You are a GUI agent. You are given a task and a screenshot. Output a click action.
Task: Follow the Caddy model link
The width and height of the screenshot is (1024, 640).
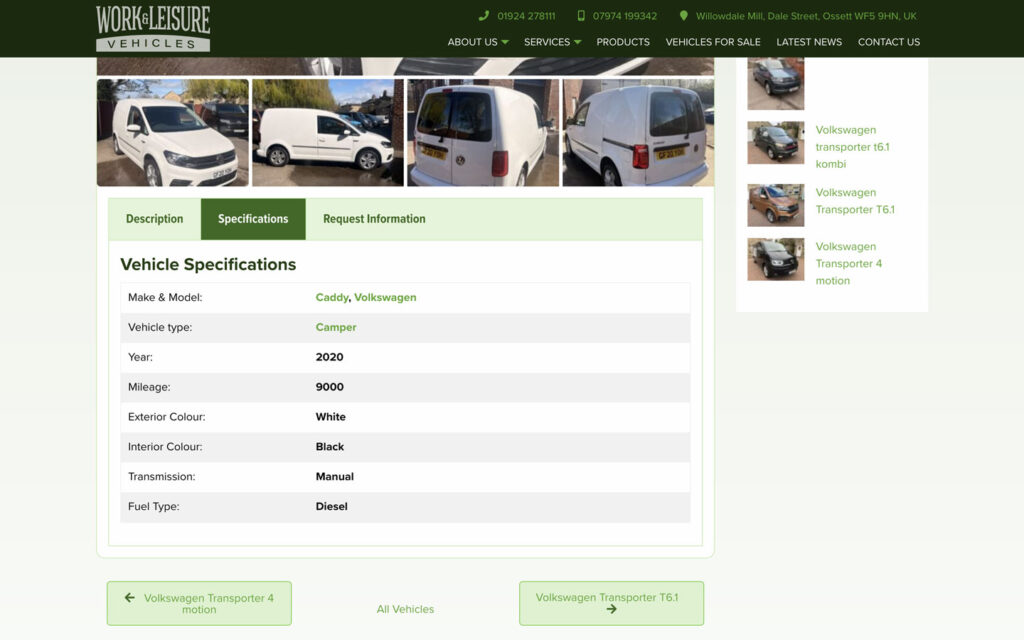click(x=332, y=297)
